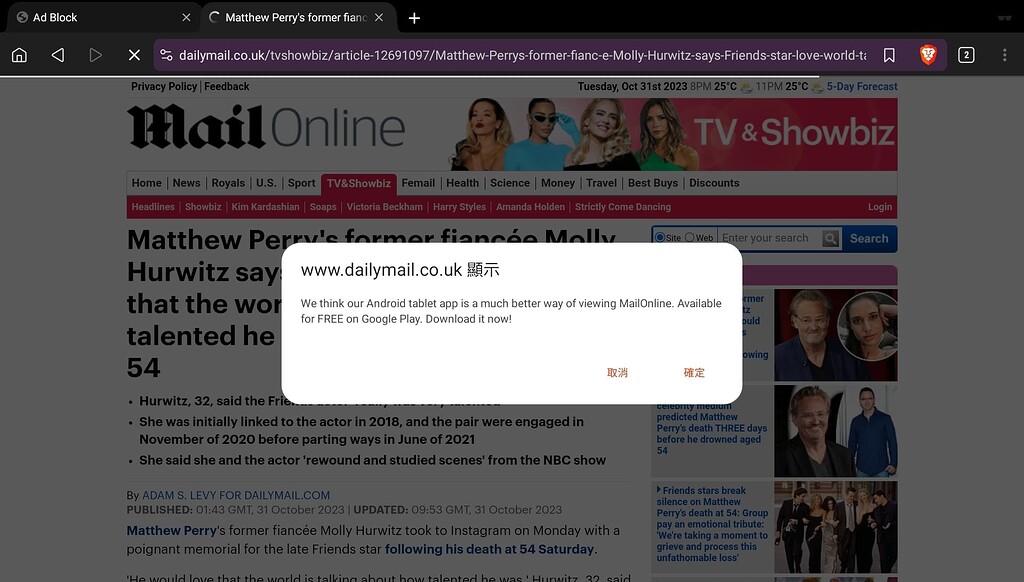The width and height of the screenshot is (1024, 582).
Task: Click Friends cast group photo thumbnail
Action: pos(835,527)
